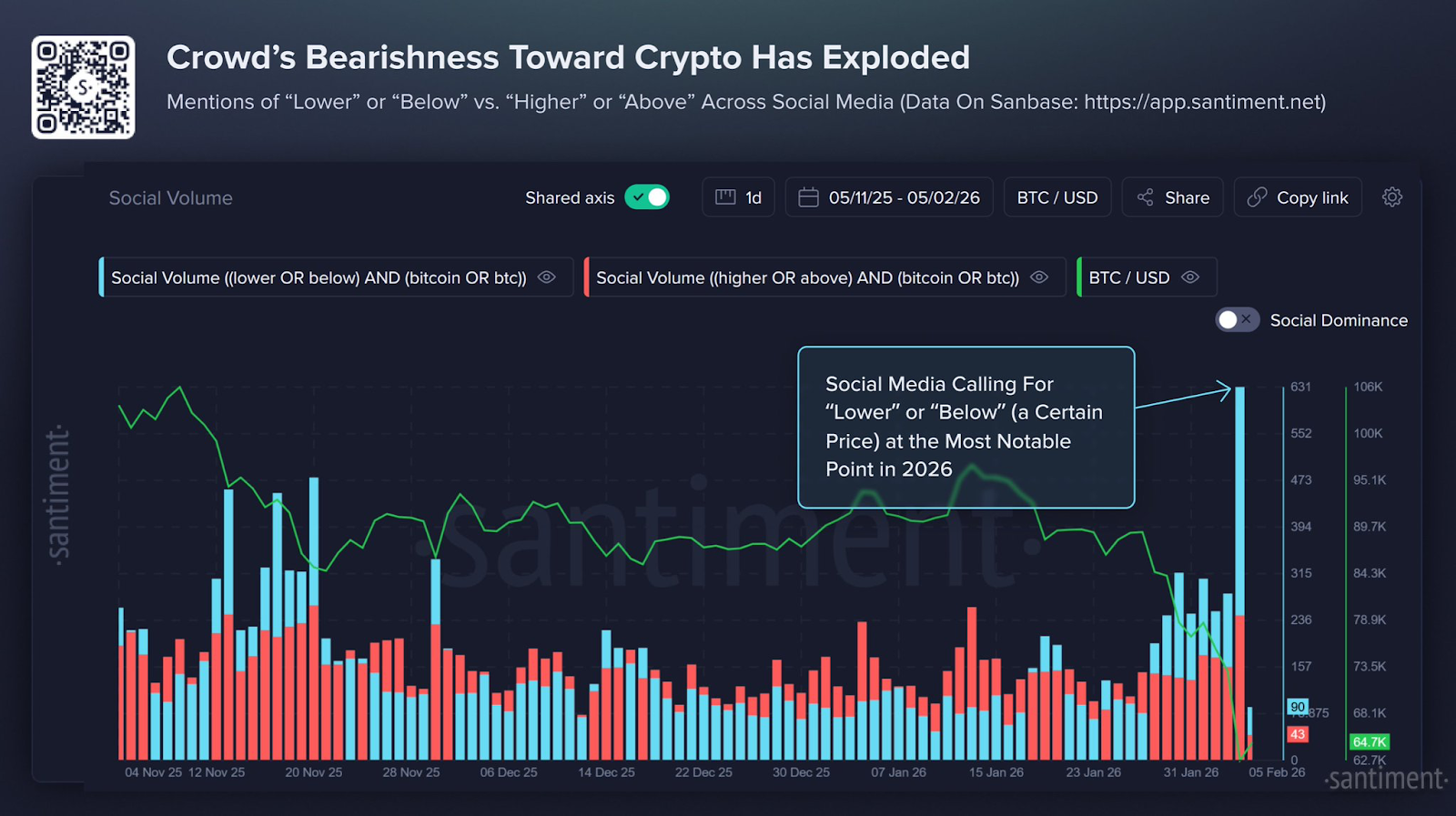Hide the lower OR below social volume metric
This screenshot has height=816, width=1456.
546,277
